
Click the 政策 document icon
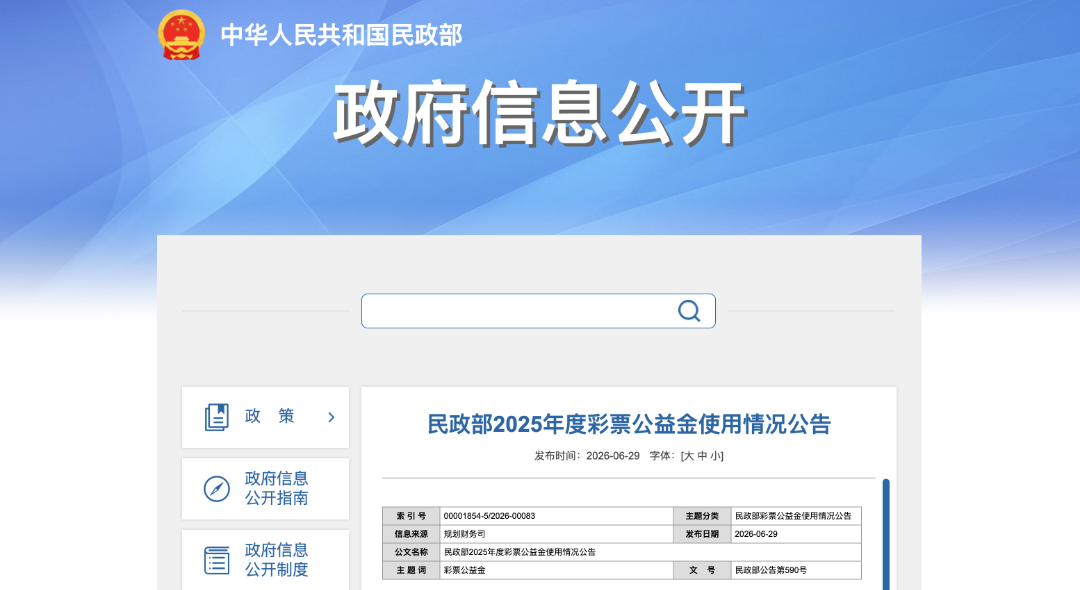point(216,417)
